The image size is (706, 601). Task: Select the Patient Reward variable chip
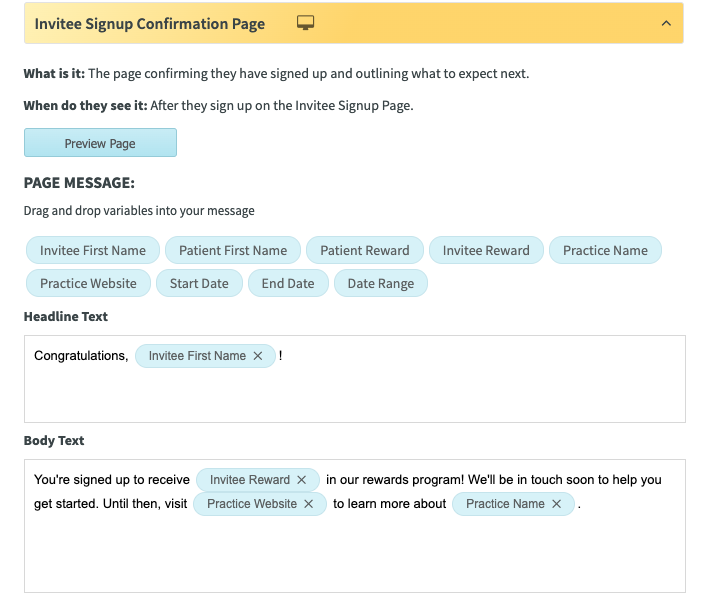[x=365, y=250]
